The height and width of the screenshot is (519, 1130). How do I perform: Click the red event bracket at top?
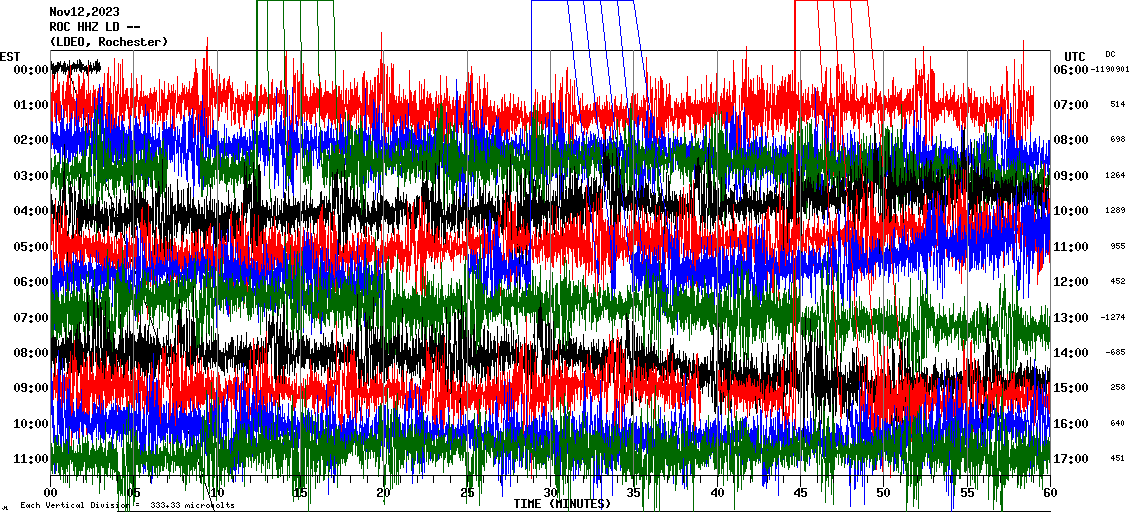pyautogui.click(x=830, y=3)
